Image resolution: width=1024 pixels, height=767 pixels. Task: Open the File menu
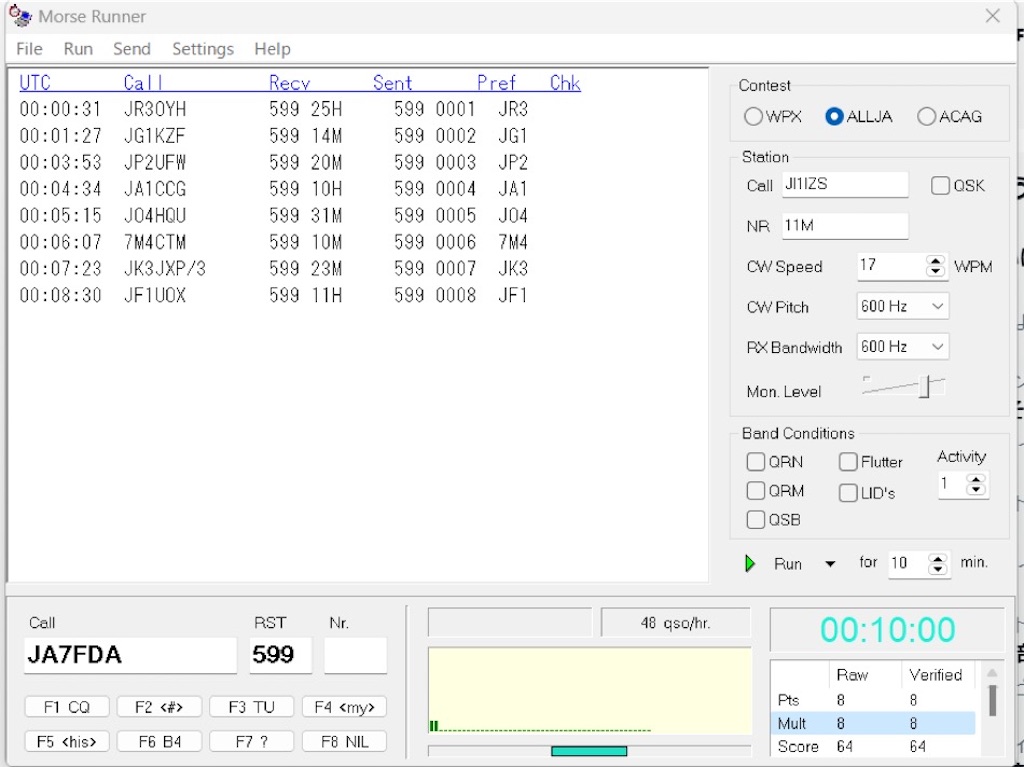coord(29,49)
